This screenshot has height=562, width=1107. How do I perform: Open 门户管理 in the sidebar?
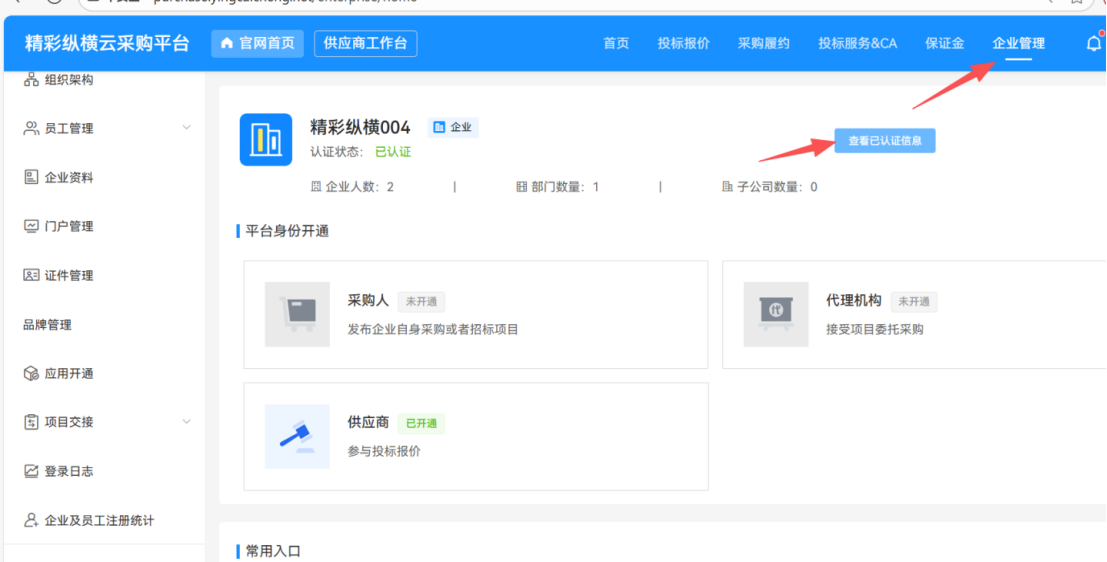coord(68,226)
